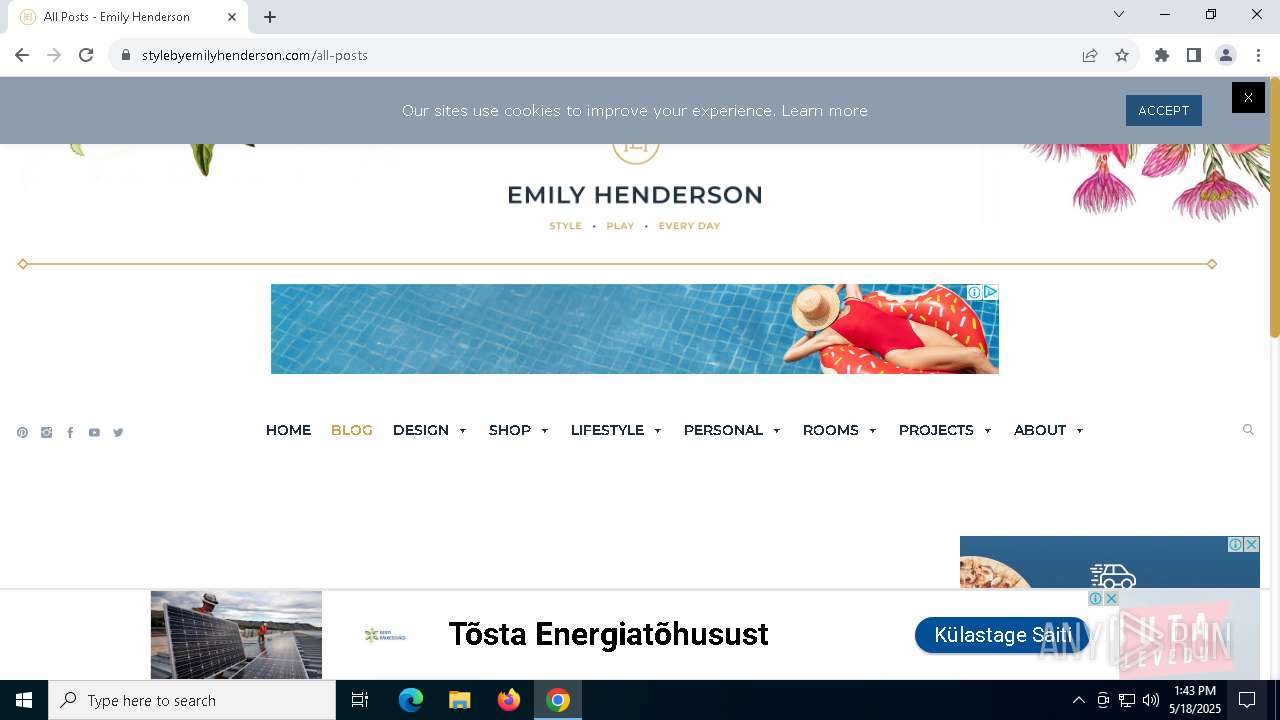
Task: Close the right sidebar delivery ad
Action: [x=1252, y=545]
